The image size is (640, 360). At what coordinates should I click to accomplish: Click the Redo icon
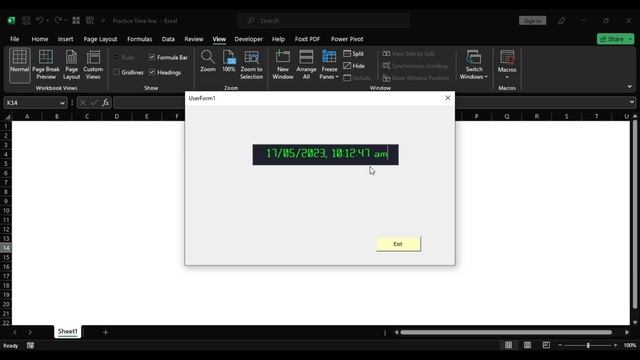click(x=58, y=20)
